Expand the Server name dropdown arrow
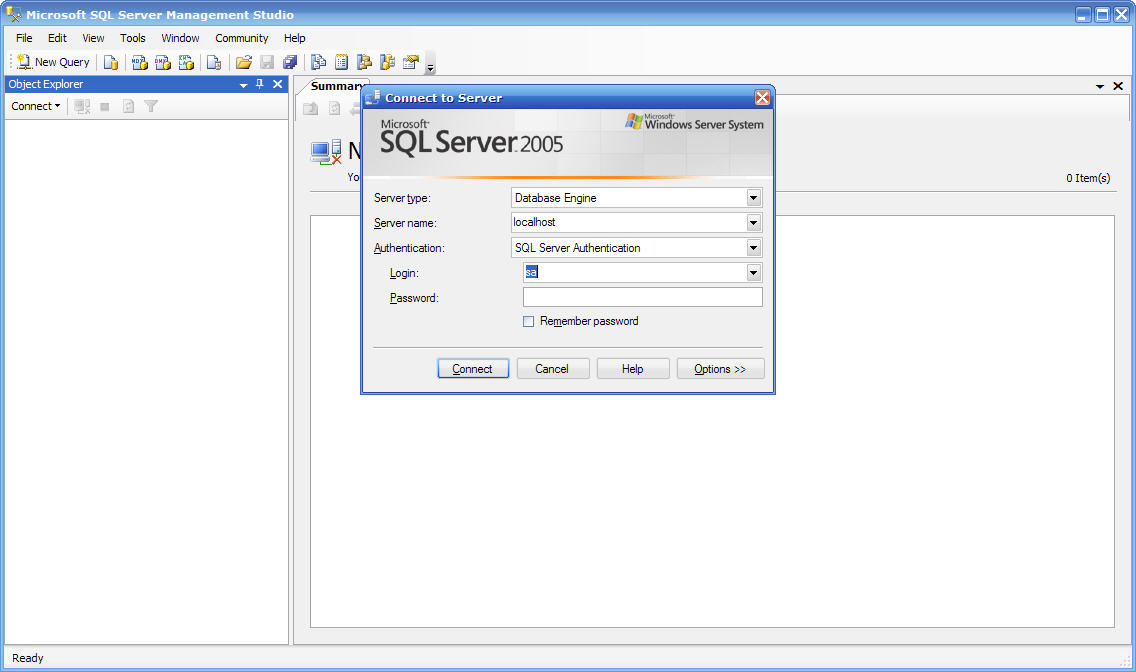The image size is (1136, 672). click(753, 222)
